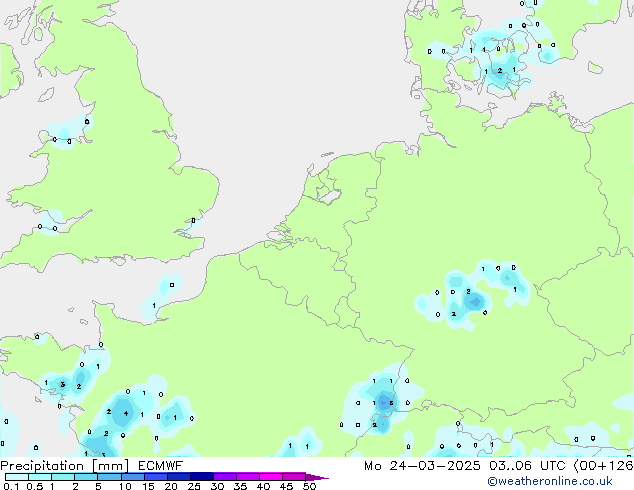Select the legend swatch between 0.5 and 1
Screen dimensions: 634x490
40,477
